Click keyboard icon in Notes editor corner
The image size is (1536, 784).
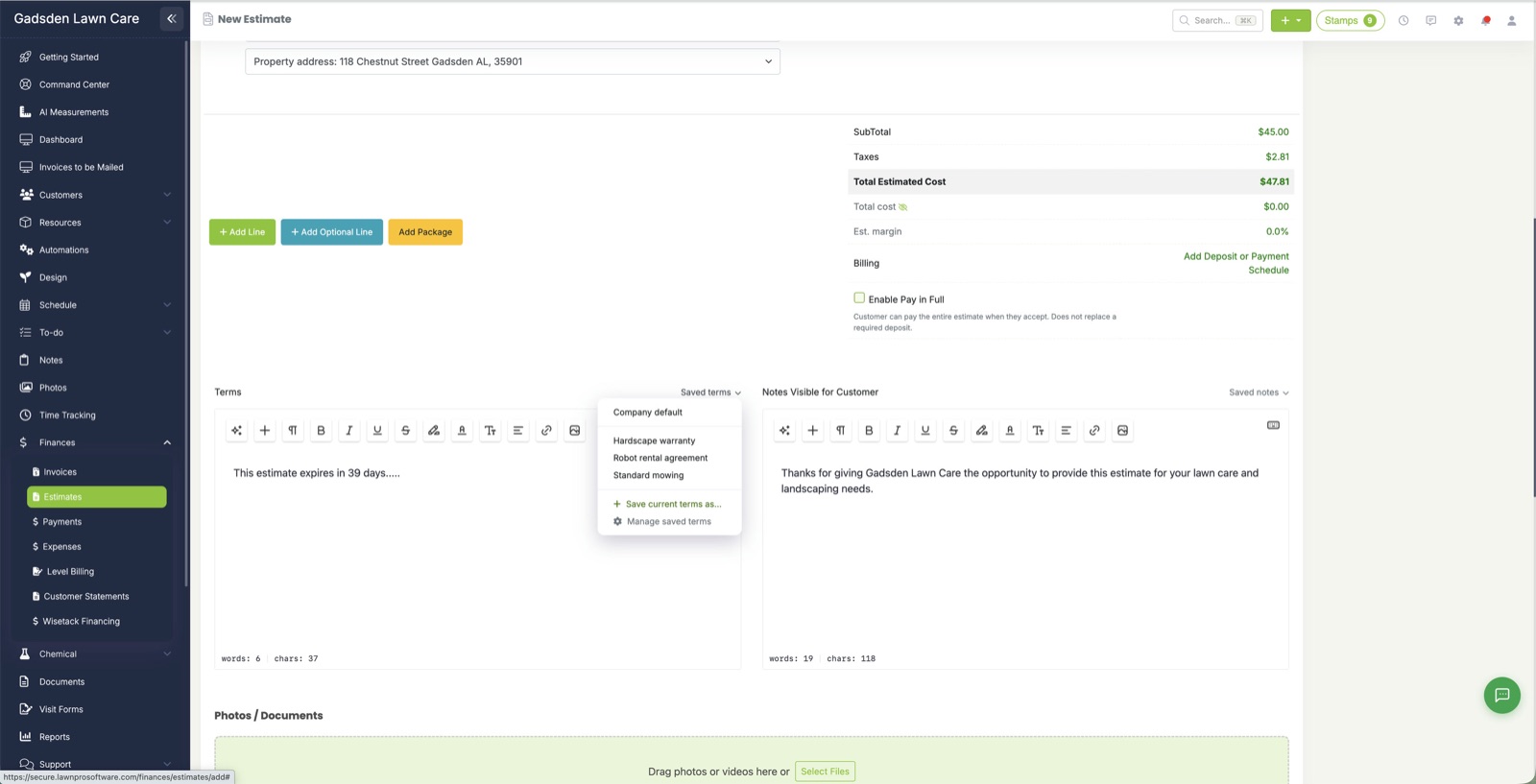coord(1273,425)
